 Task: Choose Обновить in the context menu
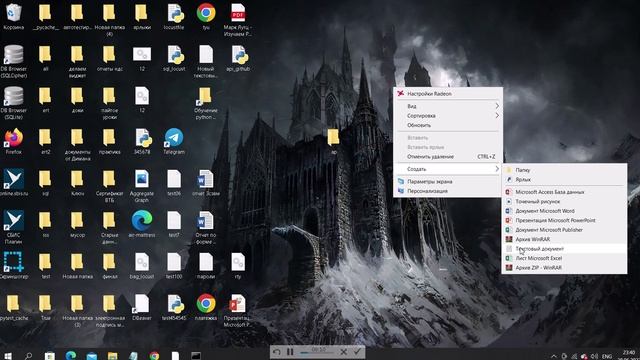click(x=448, y=125)
